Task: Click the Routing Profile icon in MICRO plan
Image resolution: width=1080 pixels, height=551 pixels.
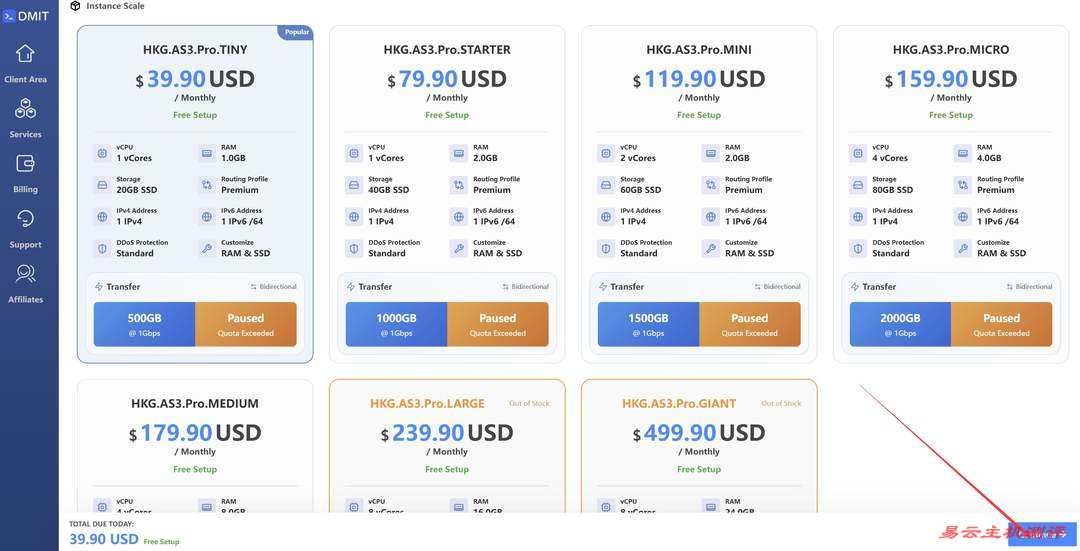Action: tap(962, 185)
